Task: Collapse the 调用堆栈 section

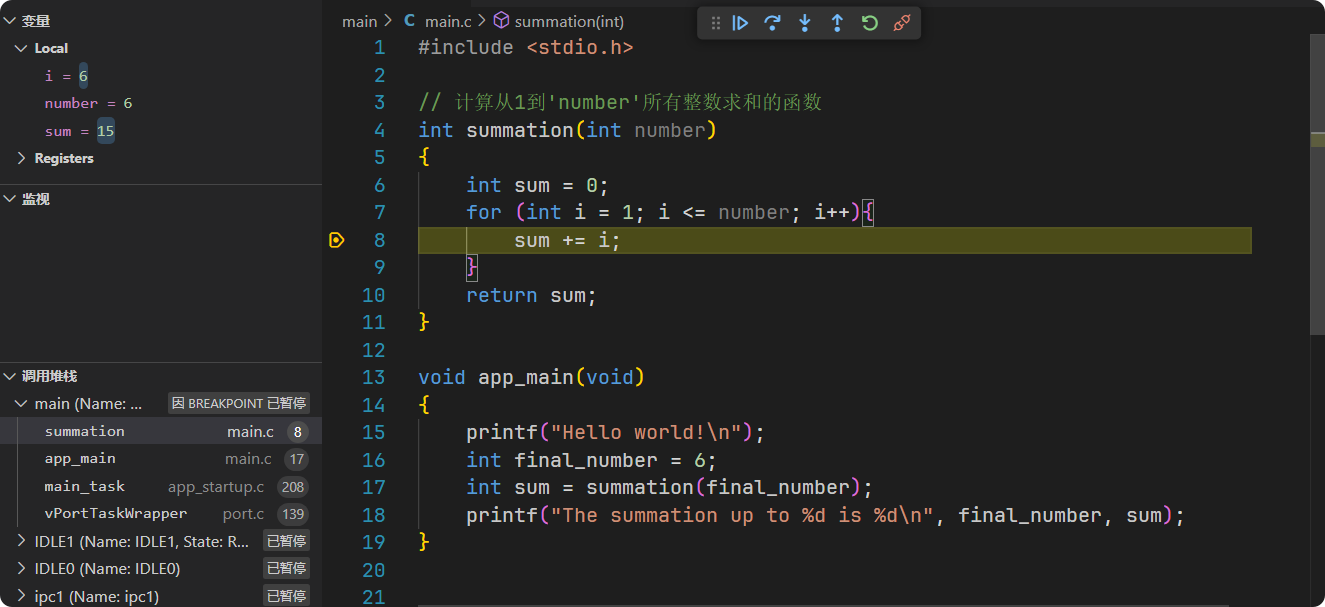Action: tap(10, 376)
